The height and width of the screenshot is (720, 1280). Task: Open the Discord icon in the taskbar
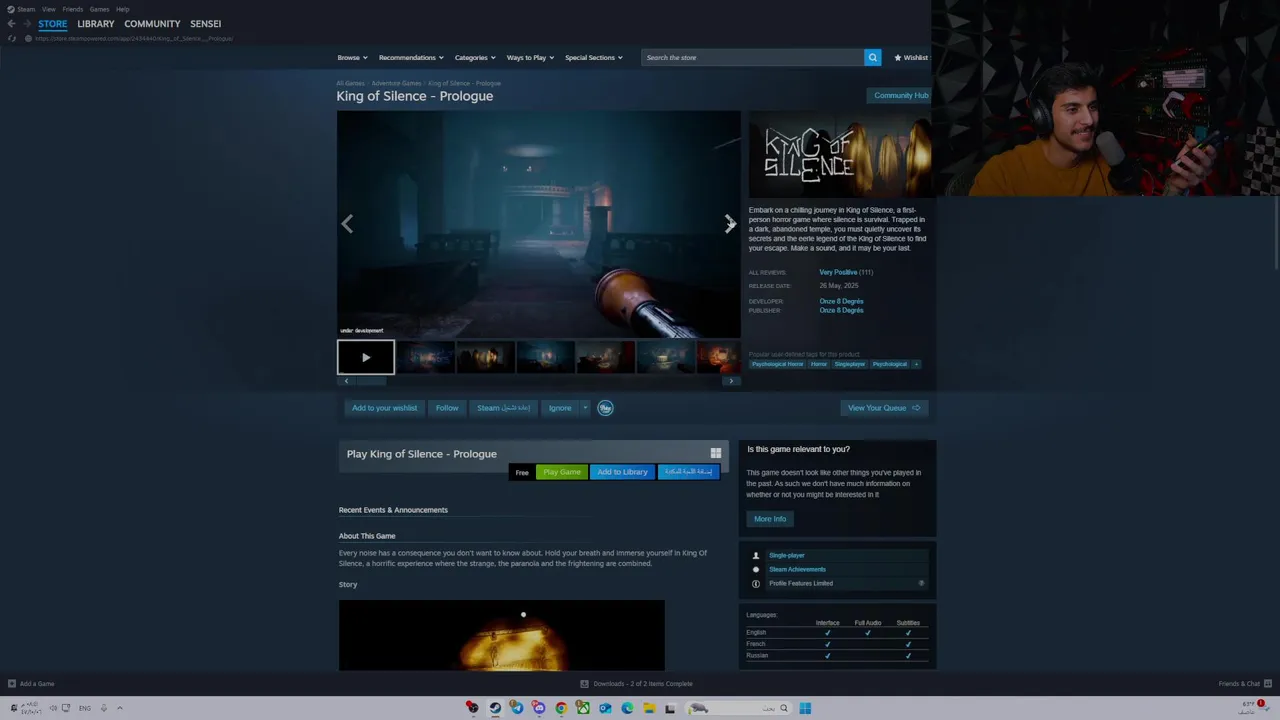539,708
